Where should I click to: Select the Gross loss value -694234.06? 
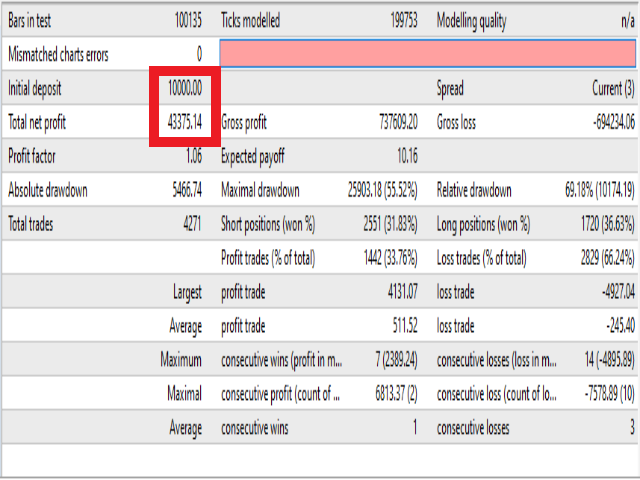[614, 122]
